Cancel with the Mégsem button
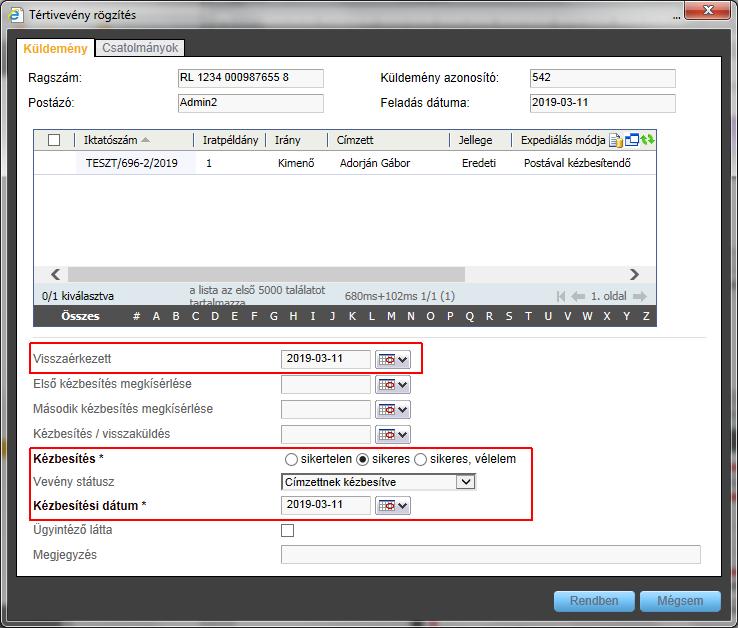The height and width of the screenshot is (628, 738). [x=680, y=601]
